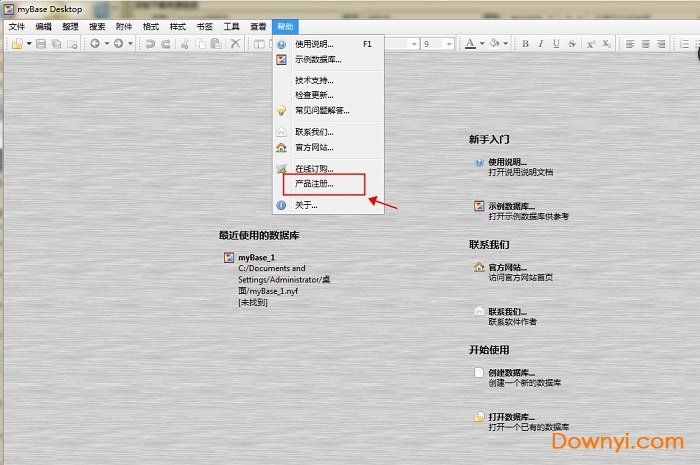700x465 pixels.
Task: Toggle italic formatting
Action: pos(541,44)
